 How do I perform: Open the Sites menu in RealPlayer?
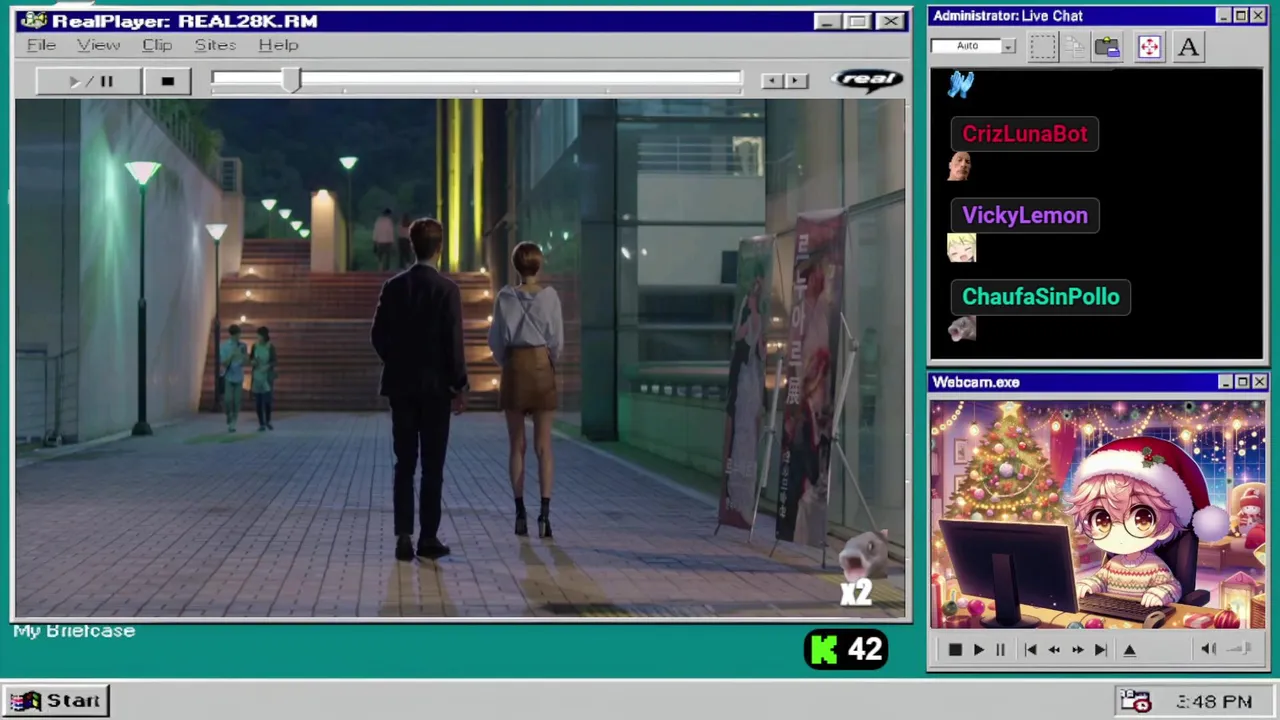click(215, 45)
